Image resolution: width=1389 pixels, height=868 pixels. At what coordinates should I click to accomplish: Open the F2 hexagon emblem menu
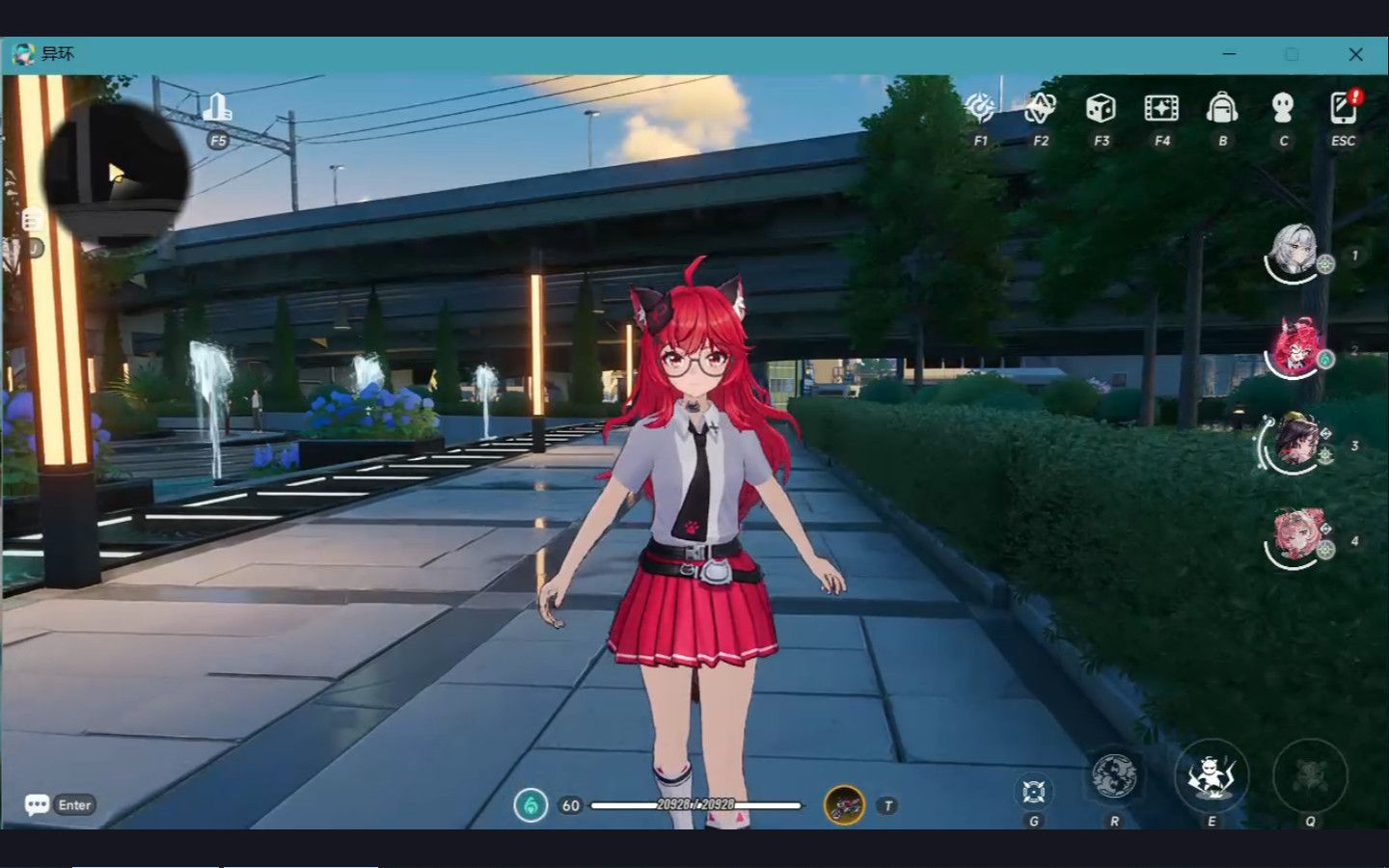click(1040, 108)
